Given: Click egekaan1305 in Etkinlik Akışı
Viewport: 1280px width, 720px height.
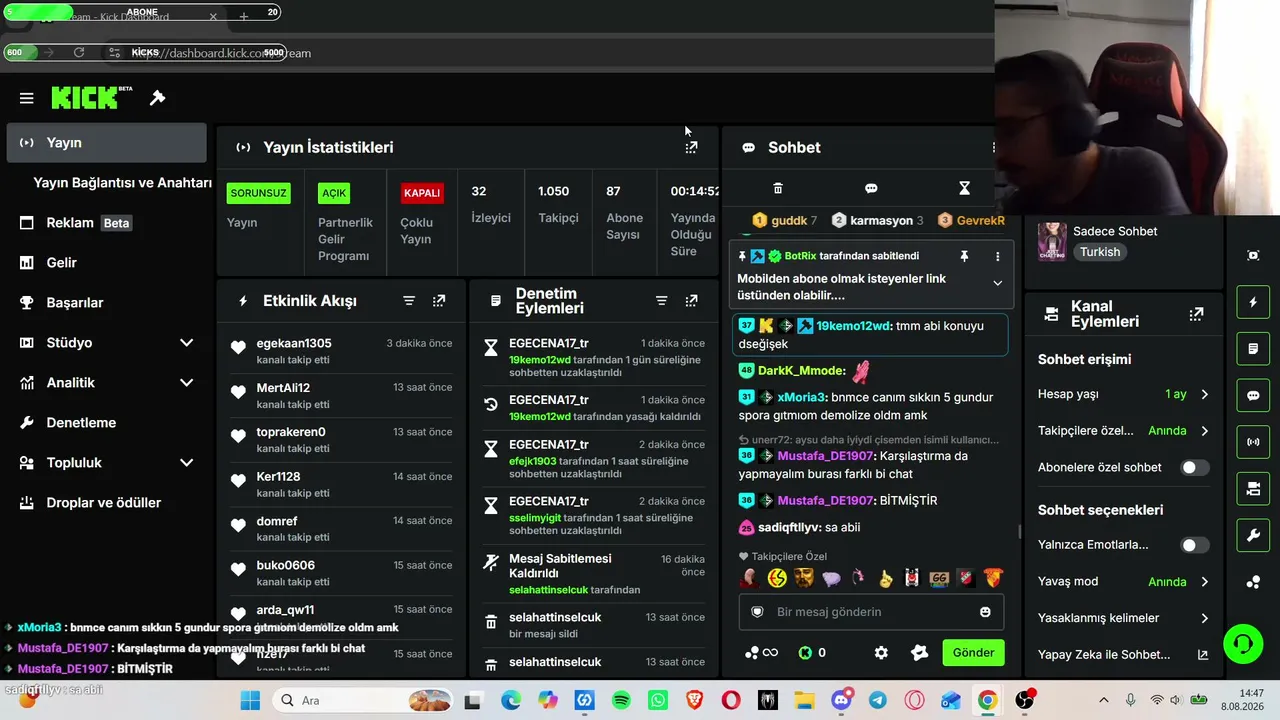Looking at the screenshot, I should [x=294, y=344].
